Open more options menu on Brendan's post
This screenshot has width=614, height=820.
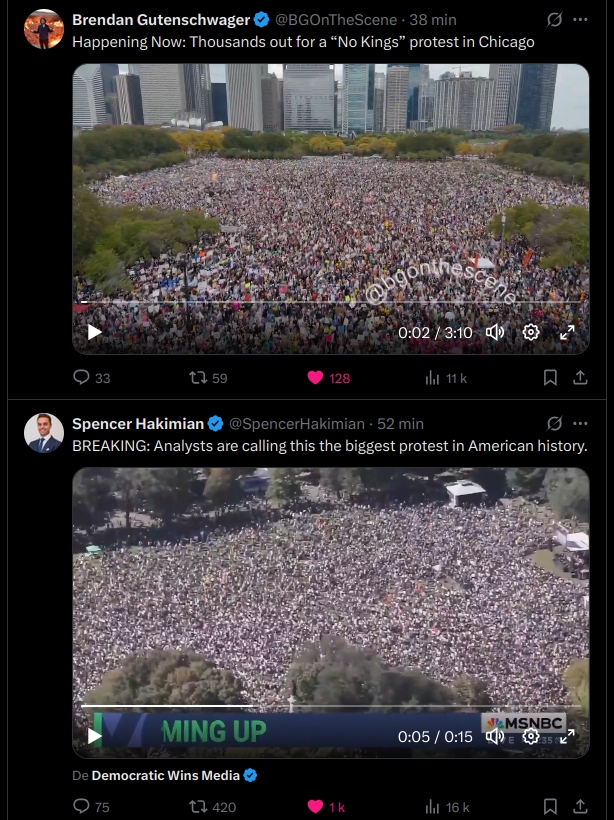click(580, 20)
